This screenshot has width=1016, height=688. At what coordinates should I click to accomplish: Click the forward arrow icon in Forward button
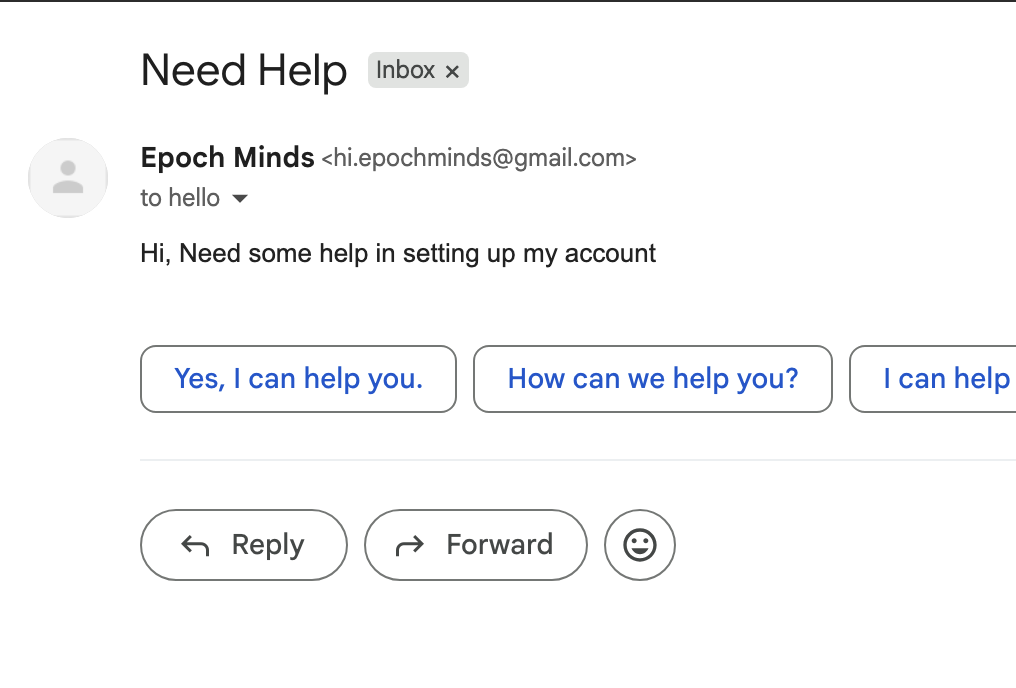coord(410,545)
